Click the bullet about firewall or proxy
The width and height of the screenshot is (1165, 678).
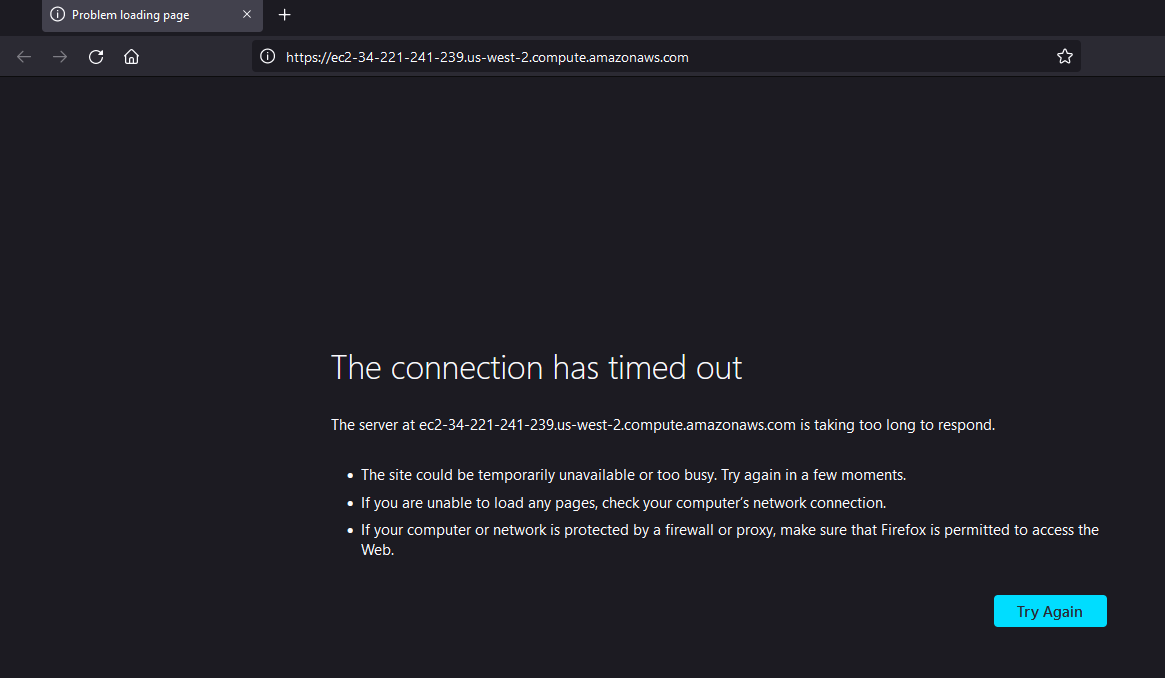pyautogui.click(x=730, y=540)
